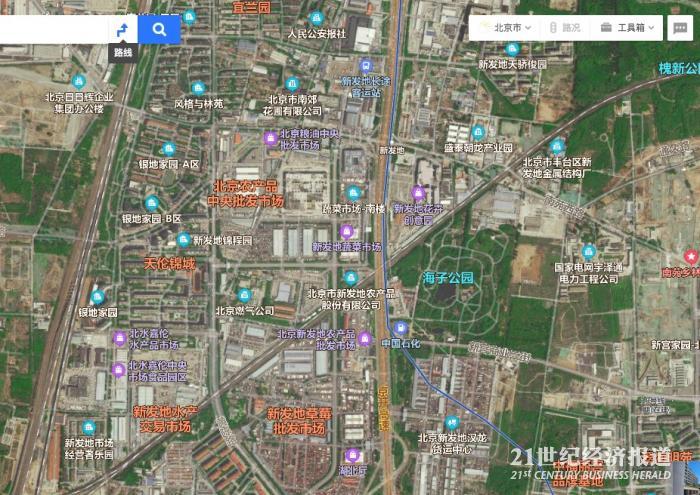
Task: Click the 新发地 metro station label
Action: tap(392, 151)
